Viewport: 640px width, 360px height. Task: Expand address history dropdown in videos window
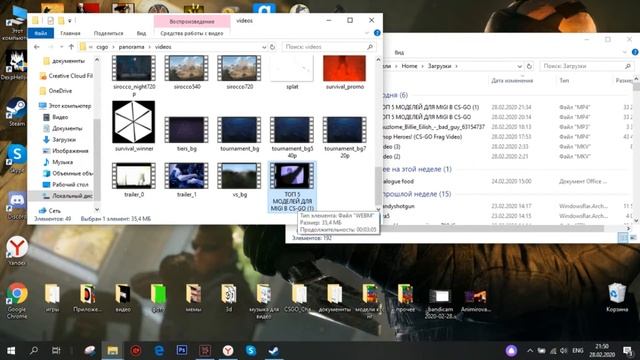click(264, 47)
